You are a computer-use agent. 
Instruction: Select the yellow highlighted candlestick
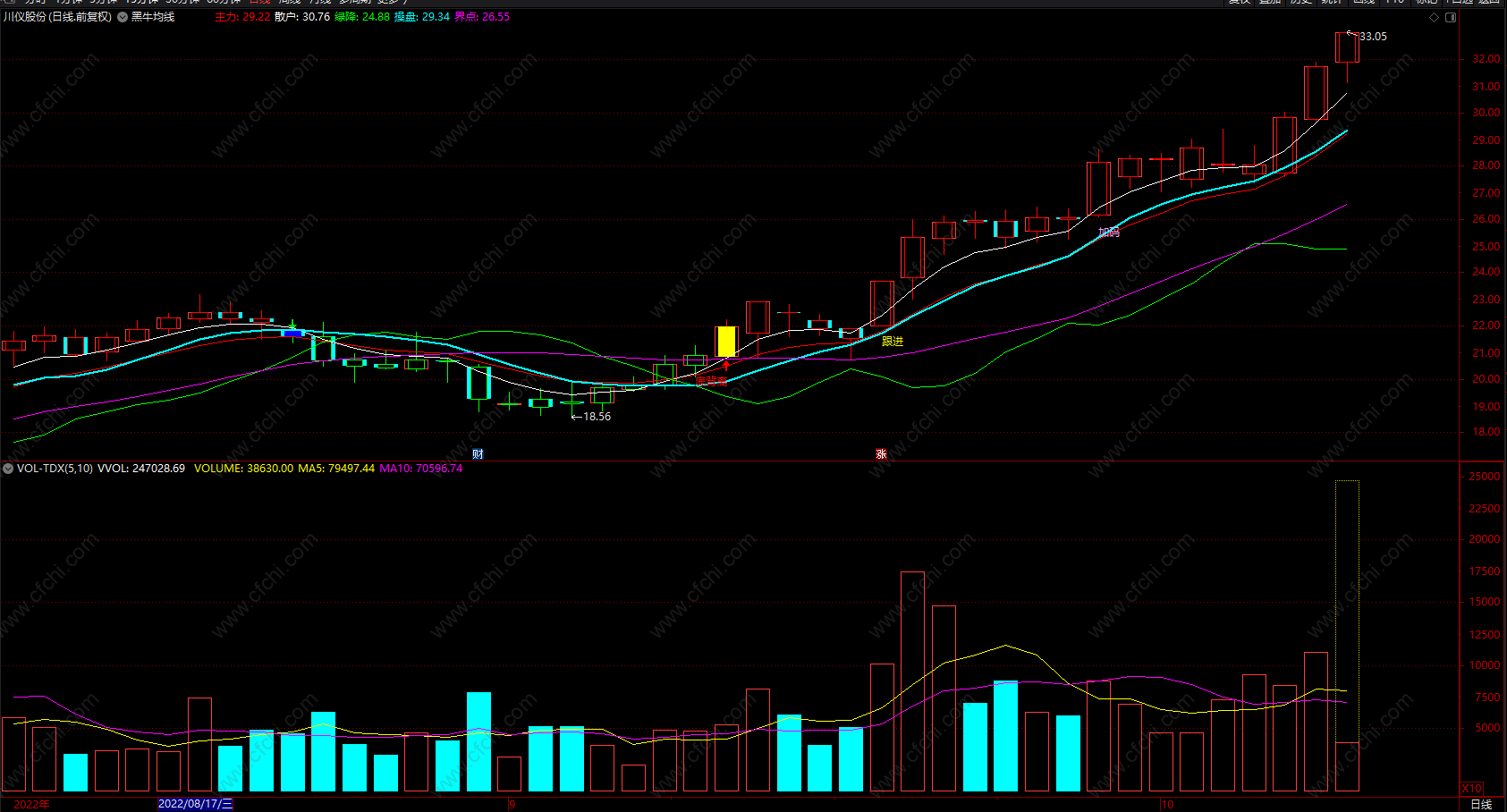726,342
